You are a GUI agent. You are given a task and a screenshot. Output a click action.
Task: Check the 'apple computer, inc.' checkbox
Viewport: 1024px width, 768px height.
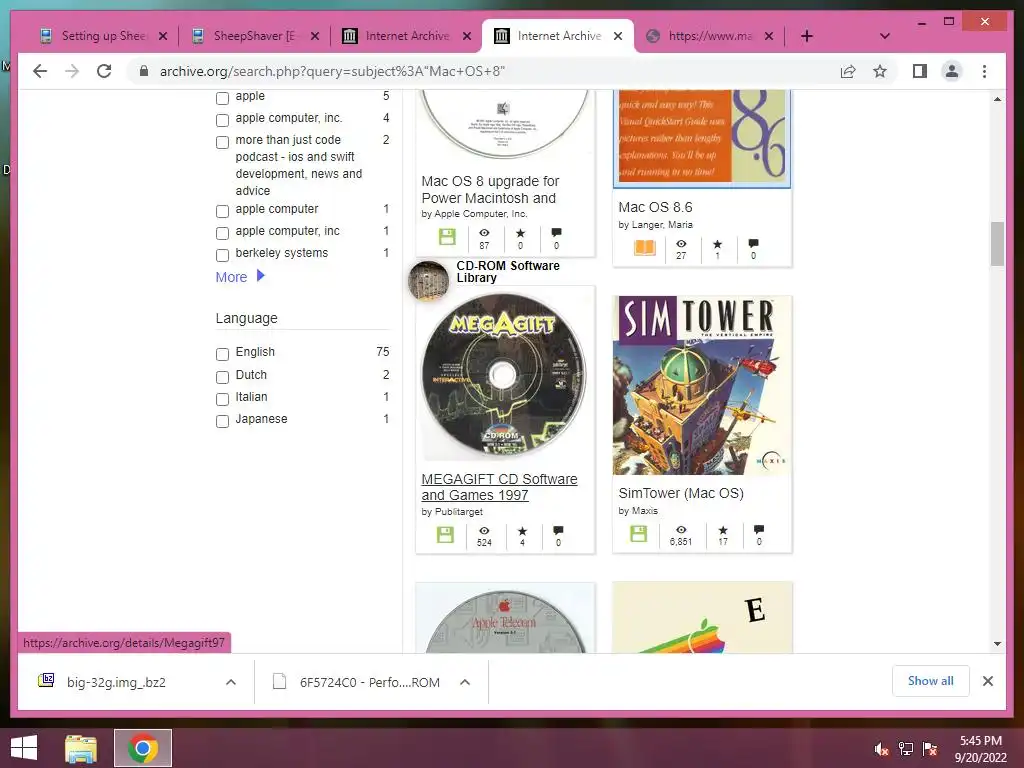tap(222, 120)
